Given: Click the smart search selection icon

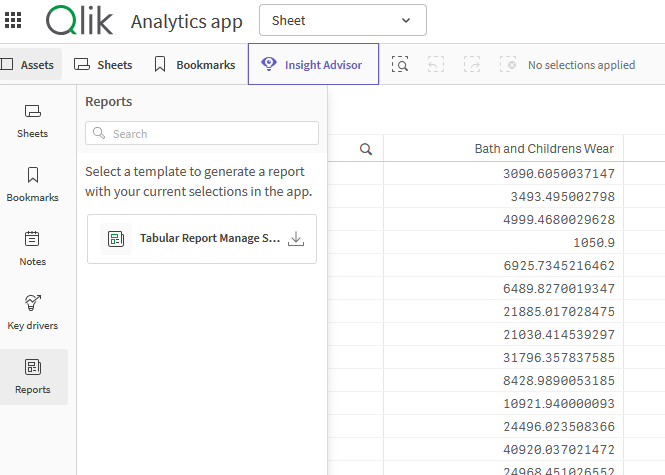Looking at the screenshot, I should [x=400, y=65].
